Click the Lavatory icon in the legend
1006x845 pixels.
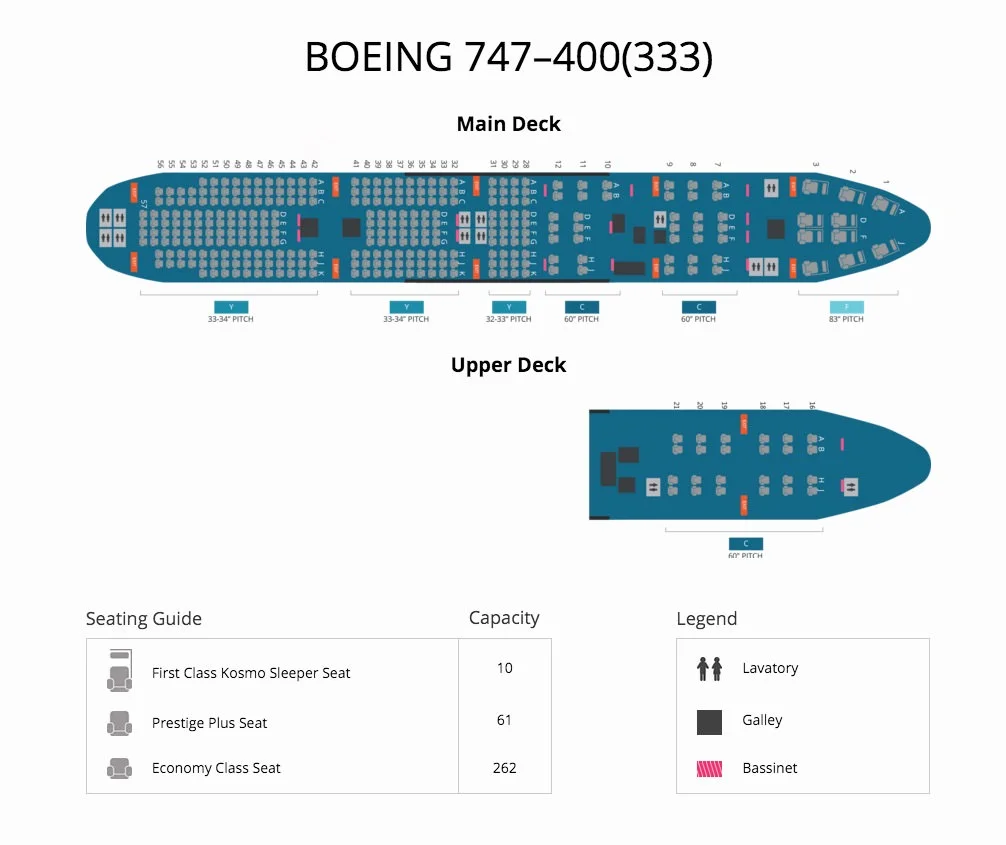709,669
